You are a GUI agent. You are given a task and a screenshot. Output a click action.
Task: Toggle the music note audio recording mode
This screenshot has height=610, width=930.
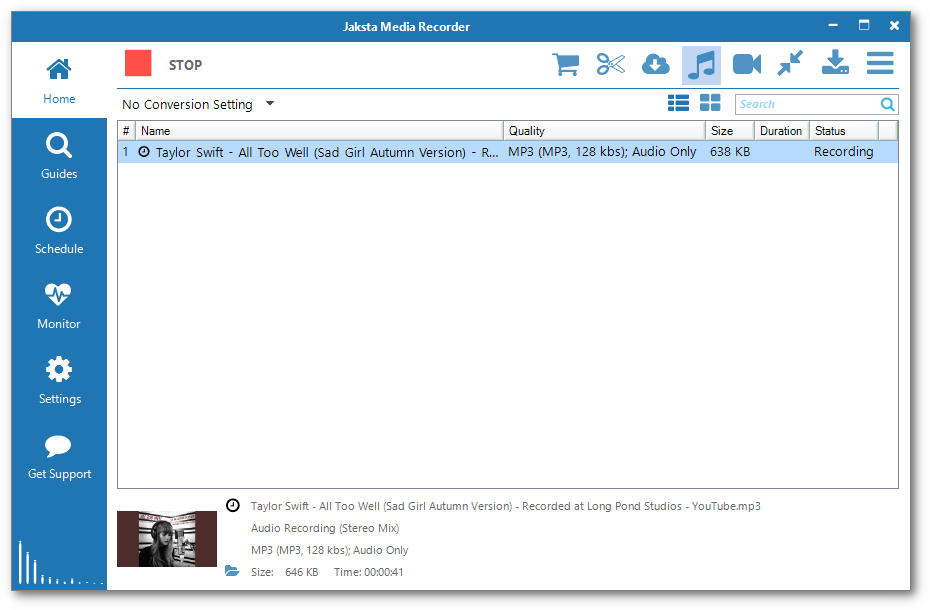click(x=701, y=65)
